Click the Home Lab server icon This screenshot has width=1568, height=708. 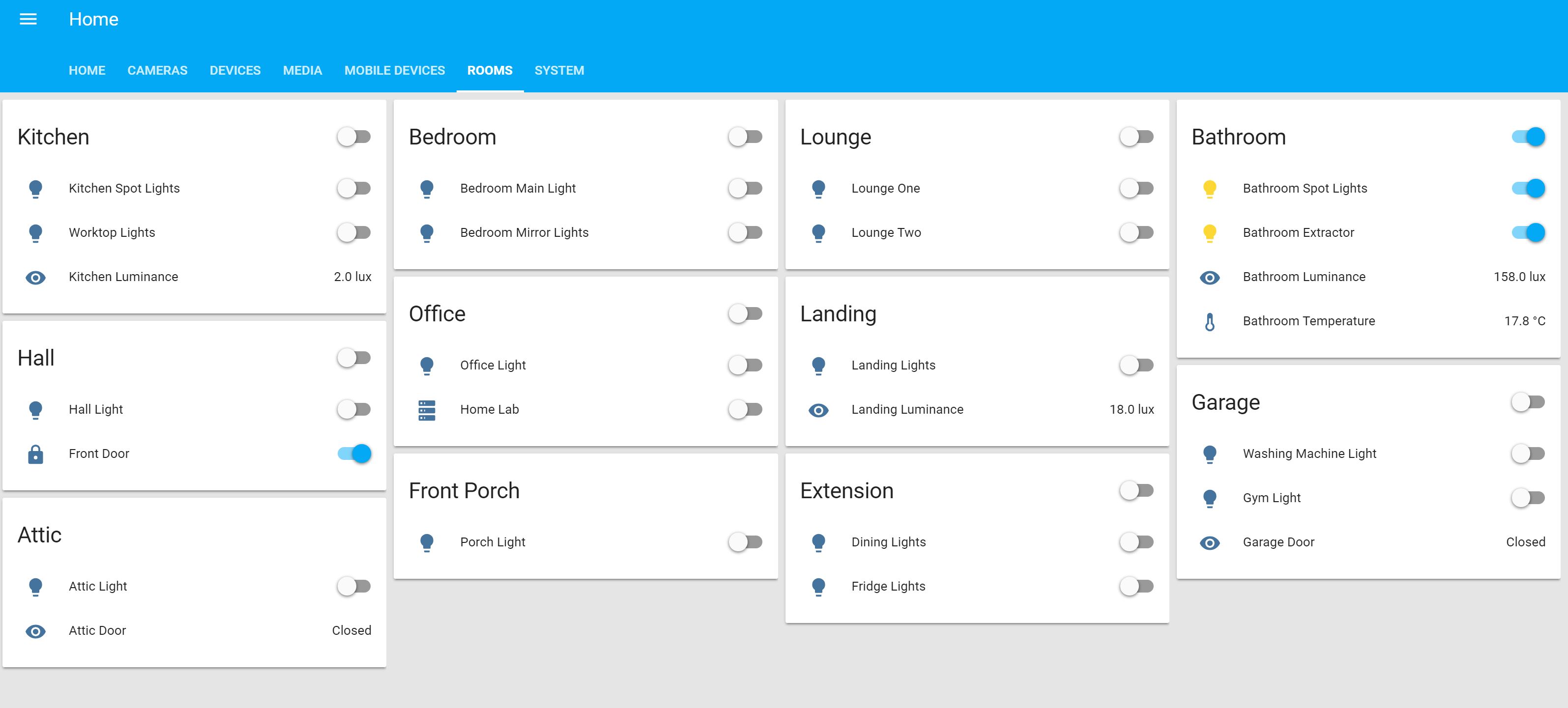427,409
